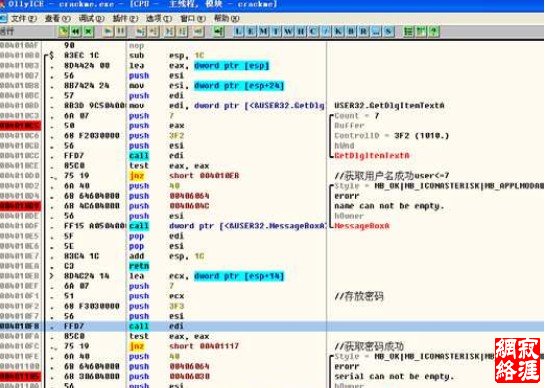Click the Step into toolbar icon

coord(140,32)
